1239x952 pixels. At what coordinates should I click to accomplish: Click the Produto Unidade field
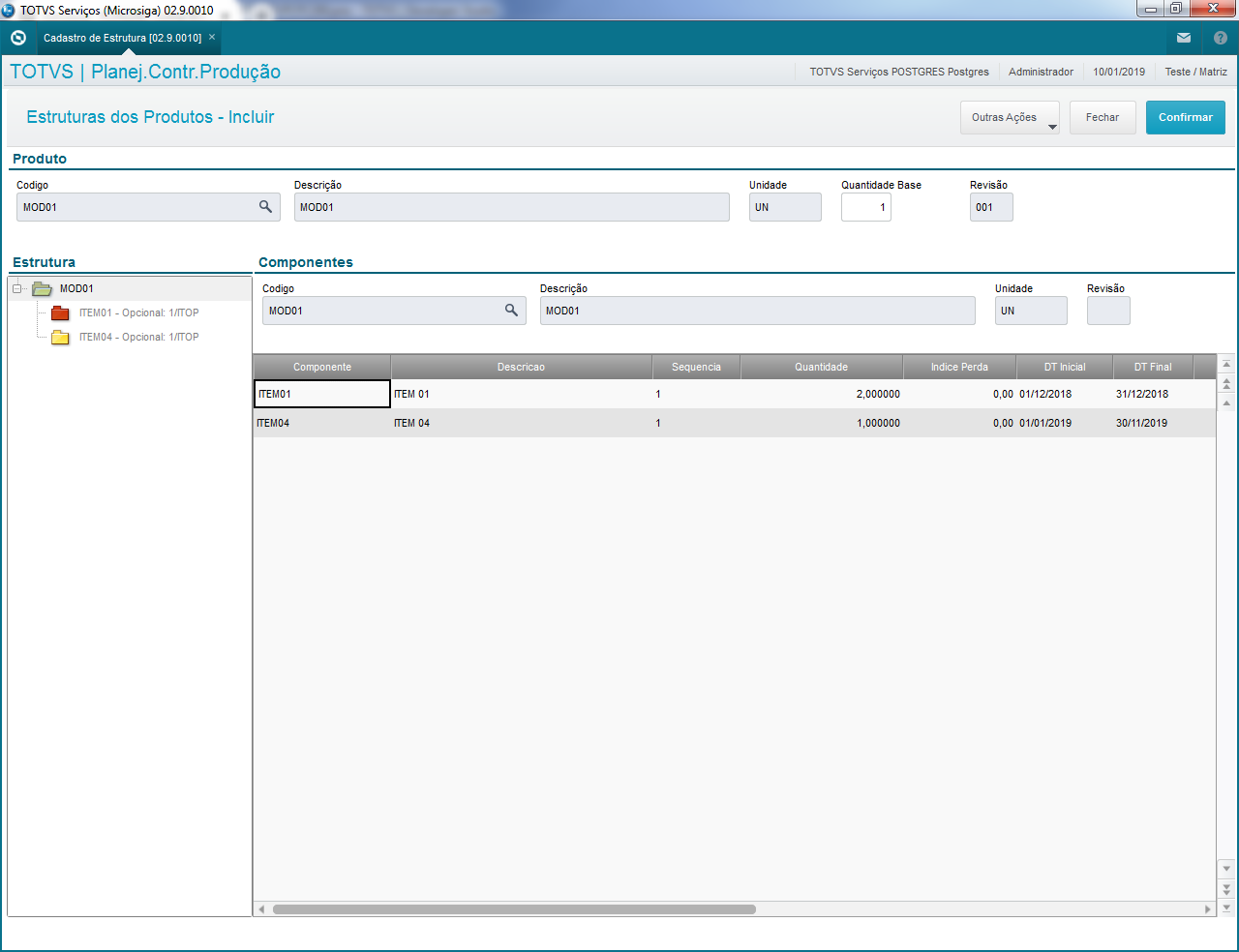785,207
